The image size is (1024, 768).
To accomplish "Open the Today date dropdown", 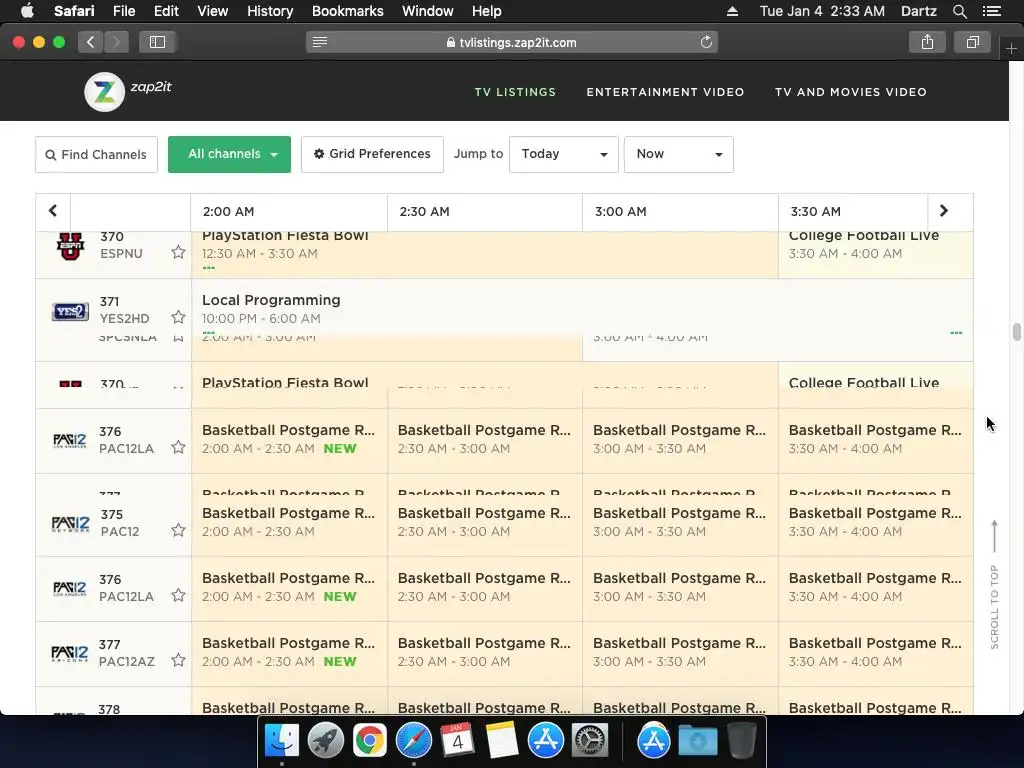I will (x=564, y=154).
